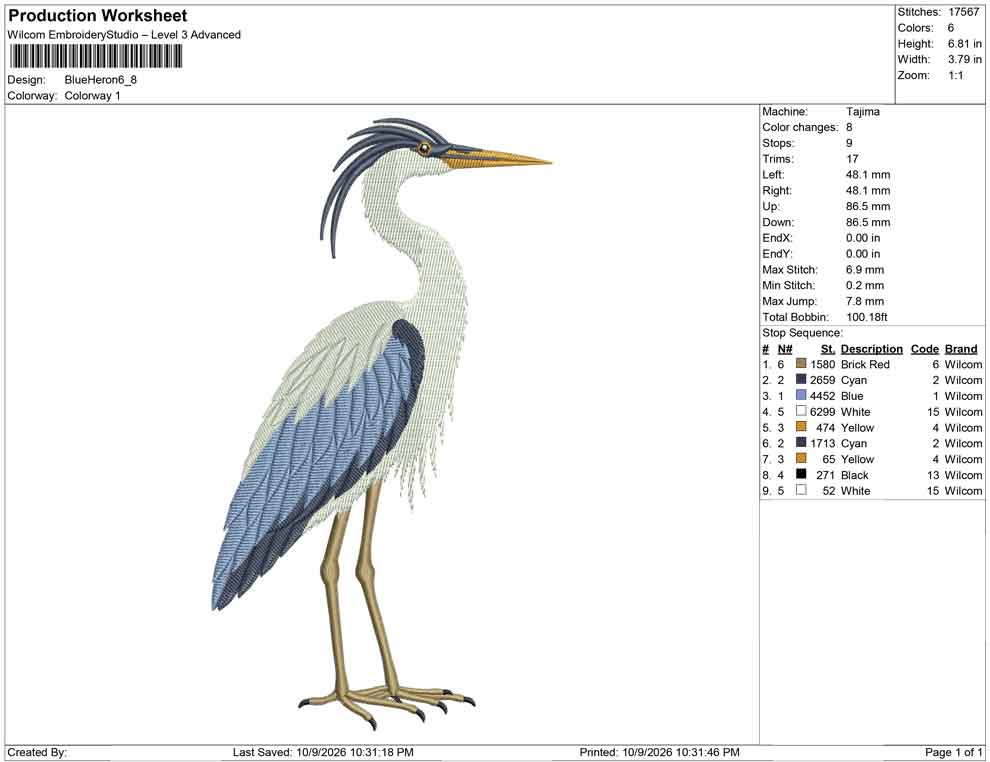
Task: Click the Total Bobbin value 100.18ft
Action: (x=867, y=317)
